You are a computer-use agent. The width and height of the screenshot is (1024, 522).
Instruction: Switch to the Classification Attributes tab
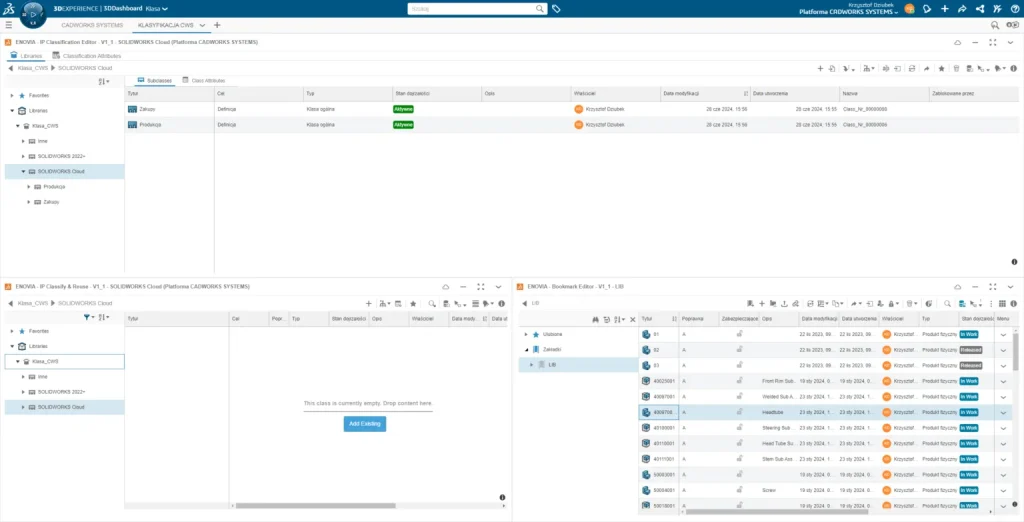point(87,56)
